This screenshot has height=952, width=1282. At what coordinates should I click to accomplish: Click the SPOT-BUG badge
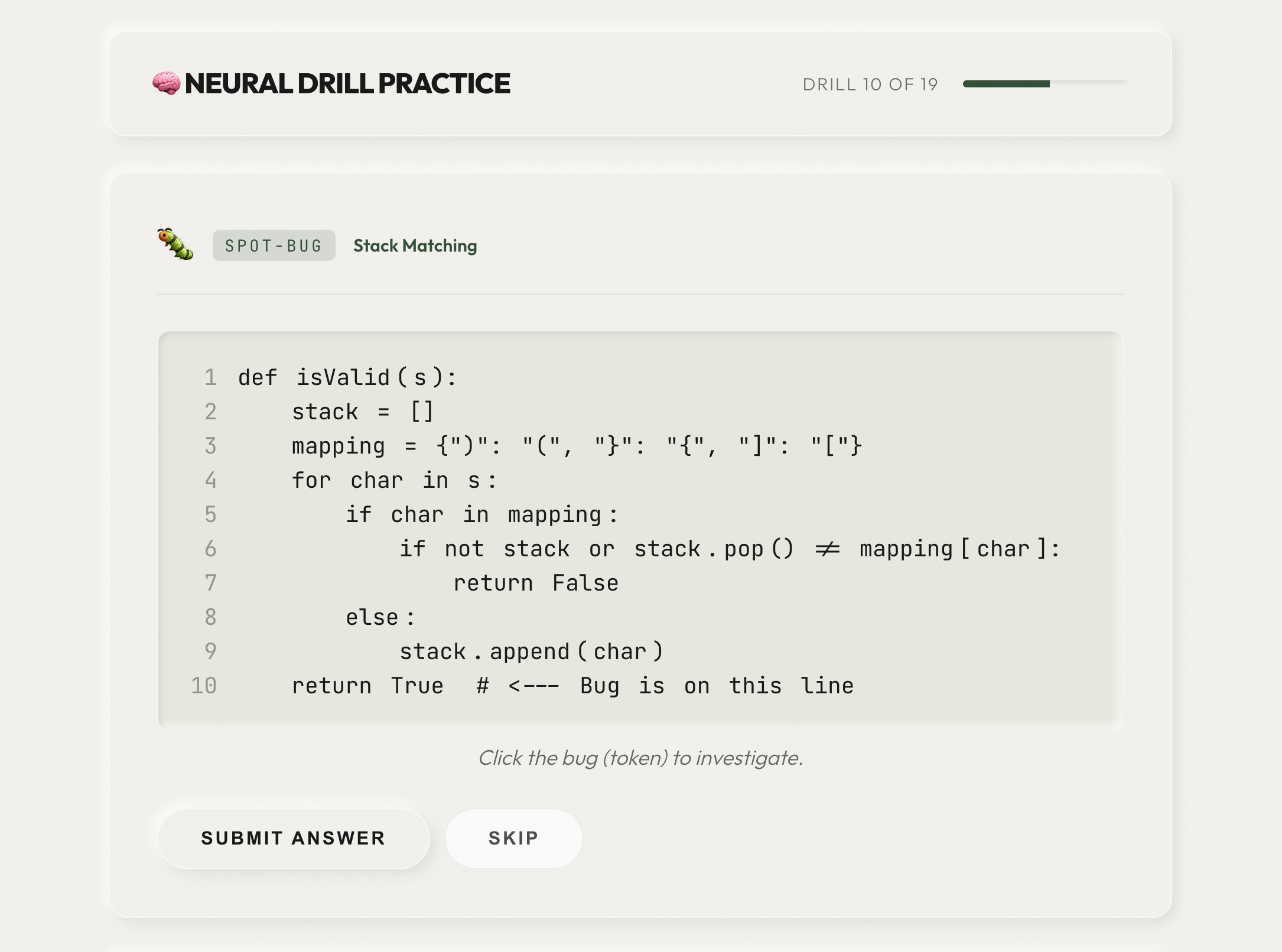(x=274, y=246)
